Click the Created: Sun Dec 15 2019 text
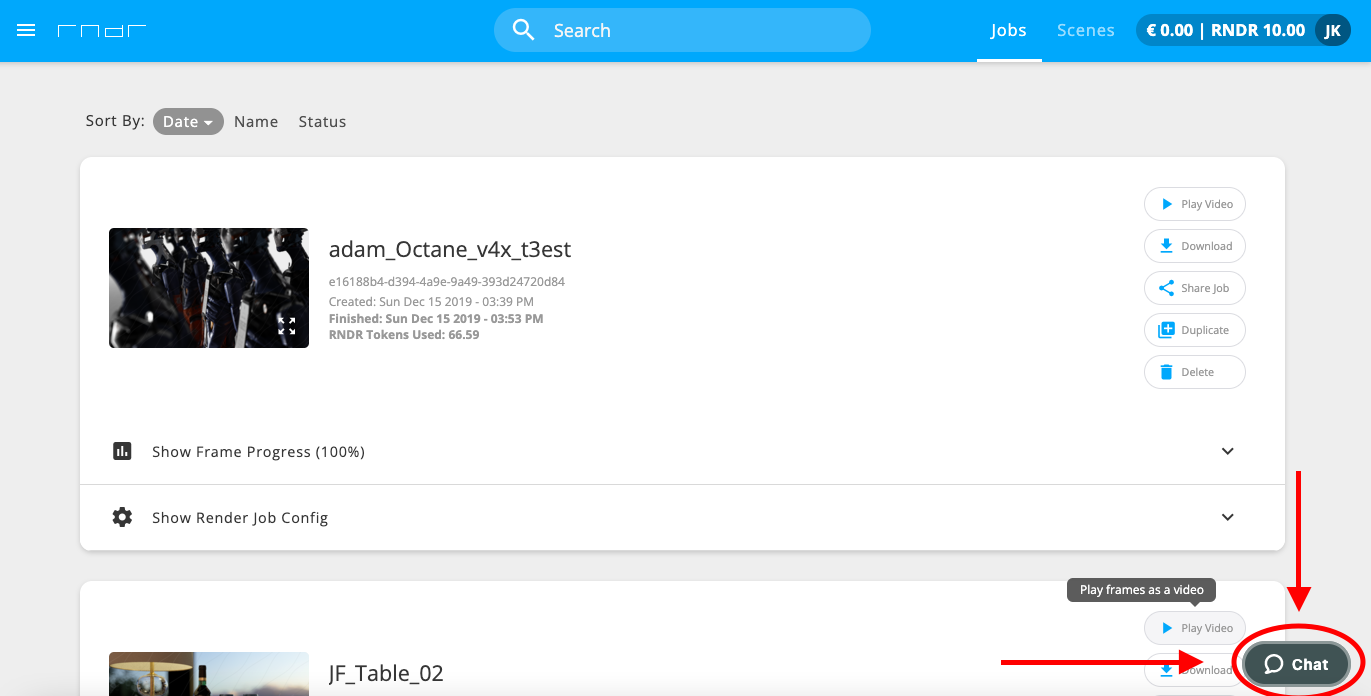 [x=431, y=302]
